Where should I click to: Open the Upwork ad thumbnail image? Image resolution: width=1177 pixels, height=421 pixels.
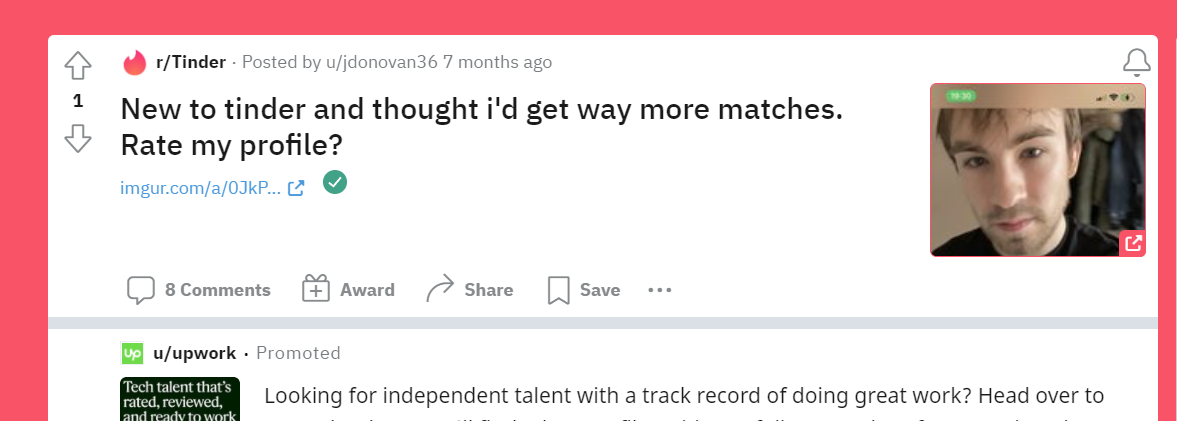click(180, 398)
